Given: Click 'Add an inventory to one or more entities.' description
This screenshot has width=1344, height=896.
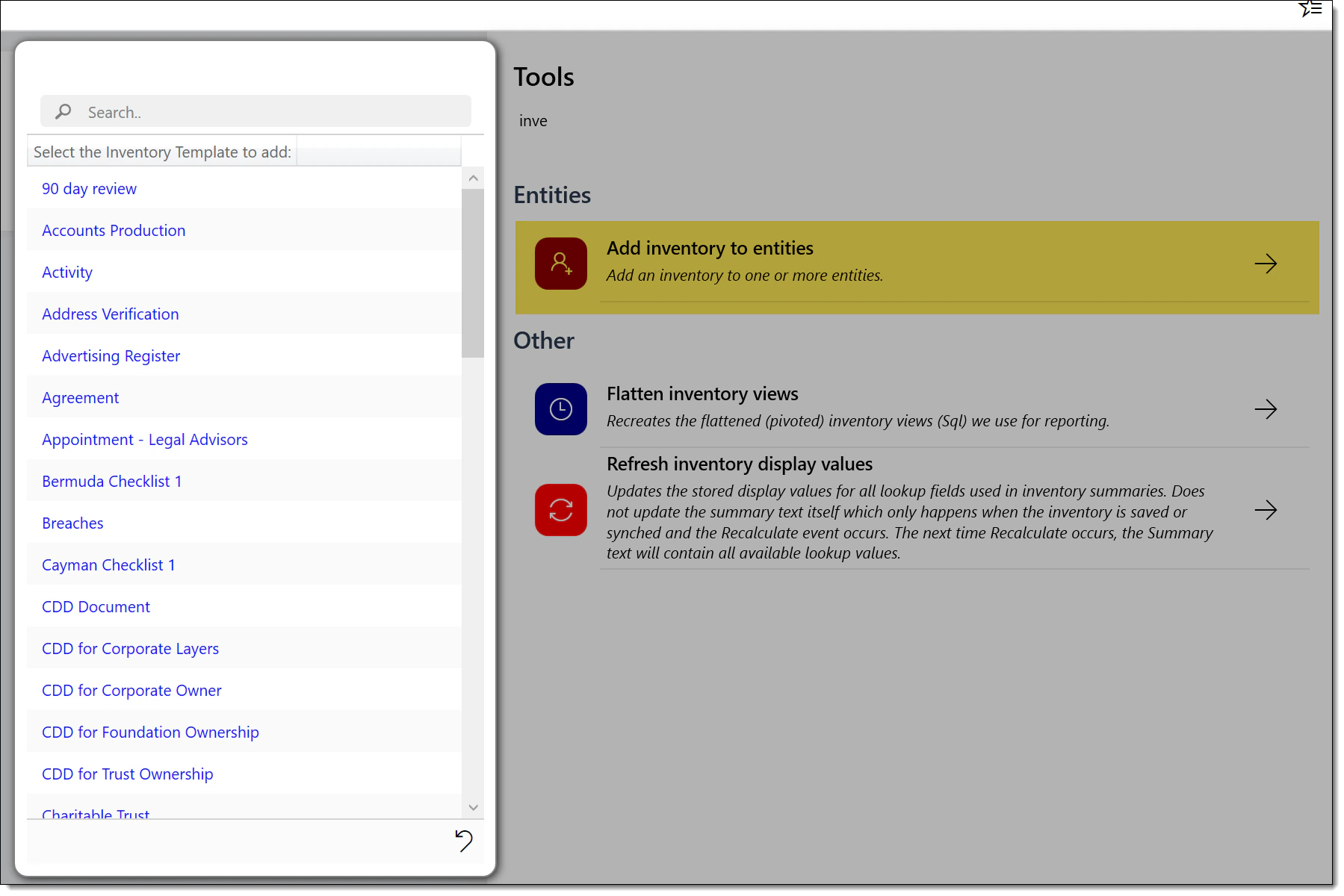Looking at the screenshot, I should tap(745, 276).
